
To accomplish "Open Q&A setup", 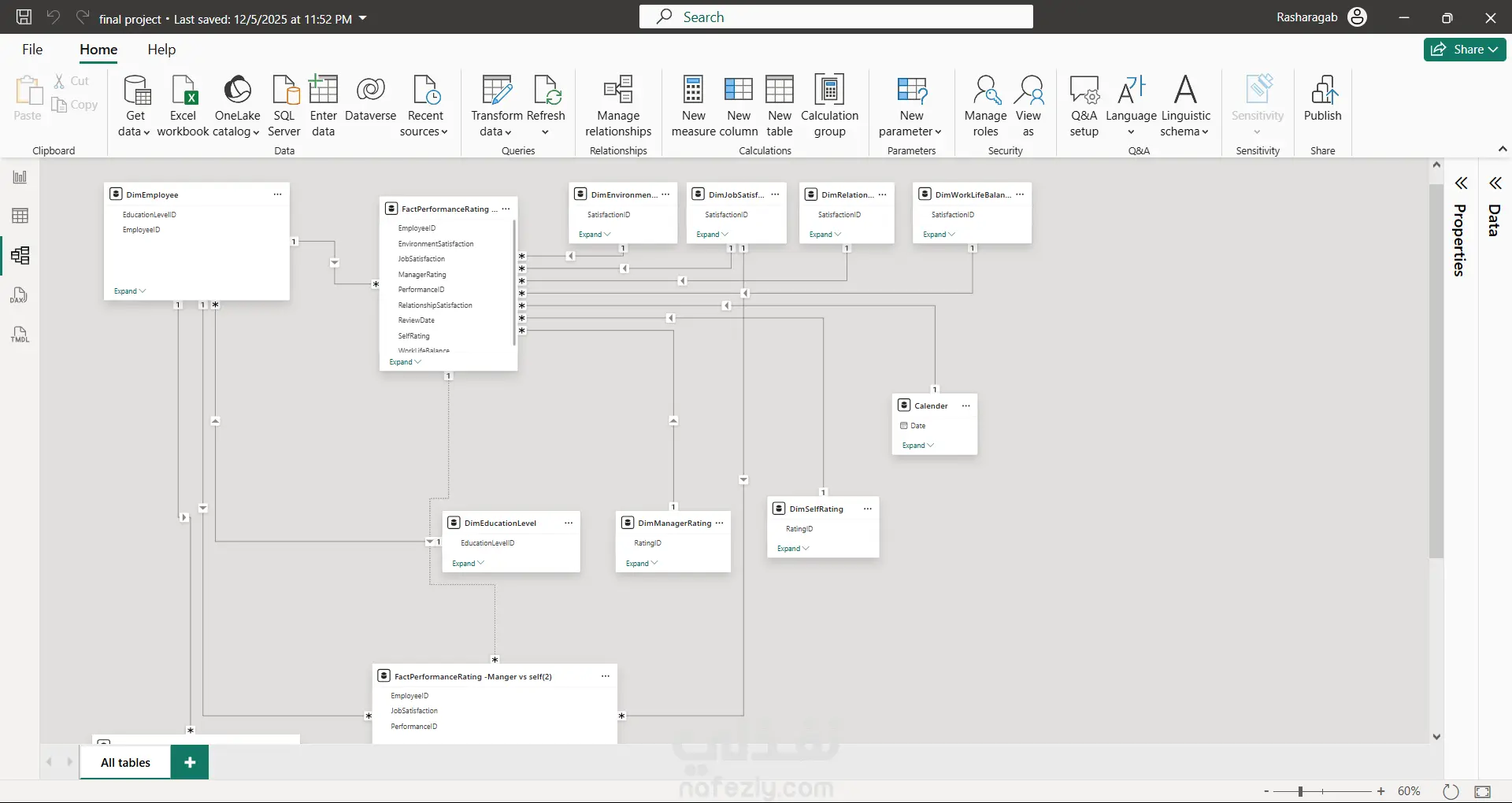I will (x=1084, y=106).
